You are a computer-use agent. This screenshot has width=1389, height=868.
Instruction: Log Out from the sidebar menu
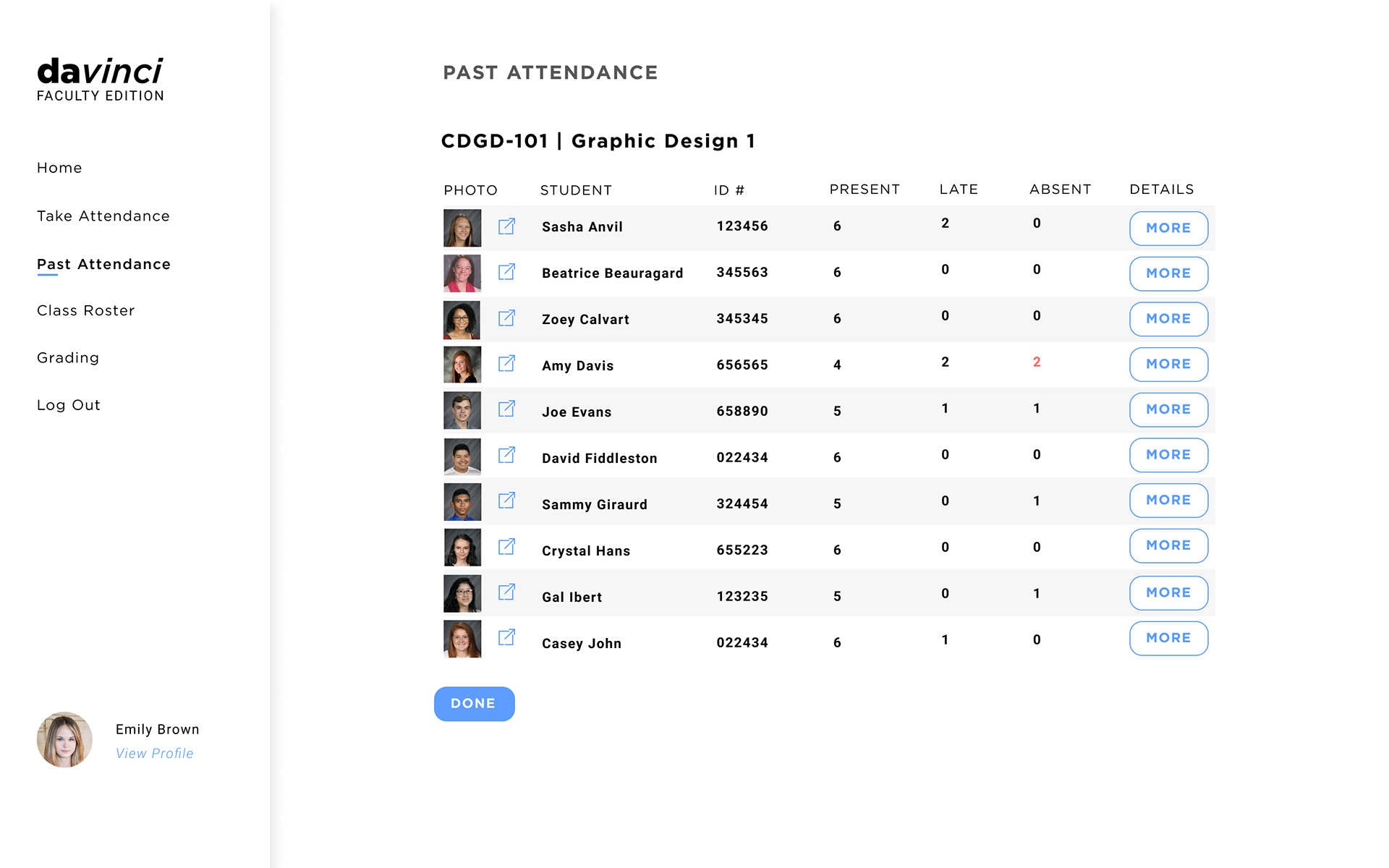(x=69, y=405)
